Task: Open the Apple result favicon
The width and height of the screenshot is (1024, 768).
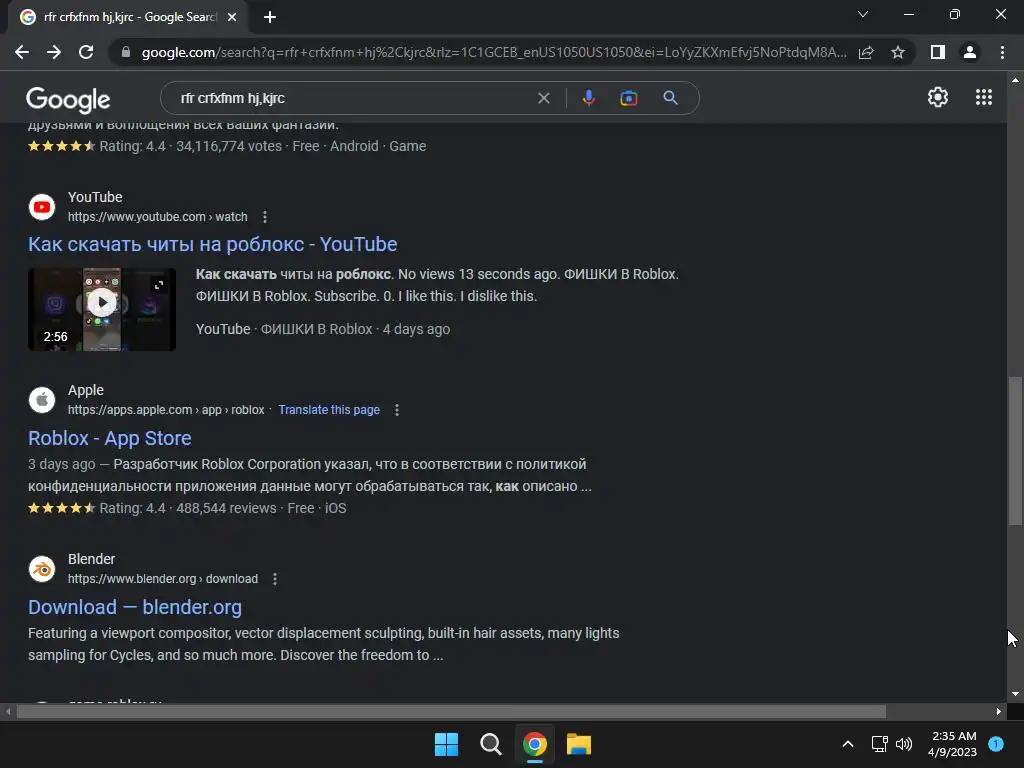Action: click(42, 400)
